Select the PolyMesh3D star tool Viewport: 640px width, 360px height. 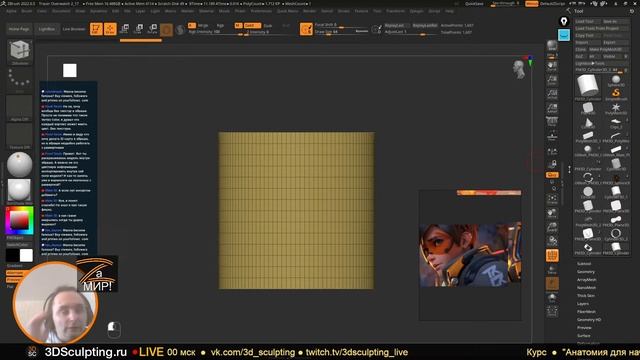(616, 109)
